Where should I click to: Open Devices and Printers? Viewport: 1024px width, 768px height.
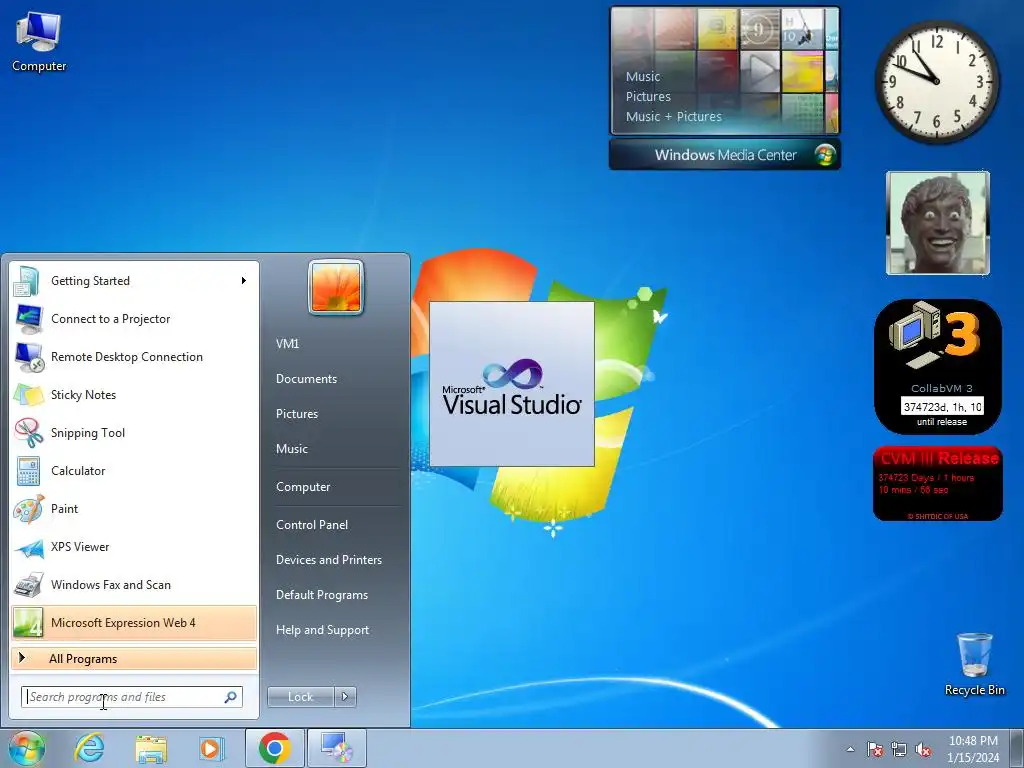[x=329, y=560]
